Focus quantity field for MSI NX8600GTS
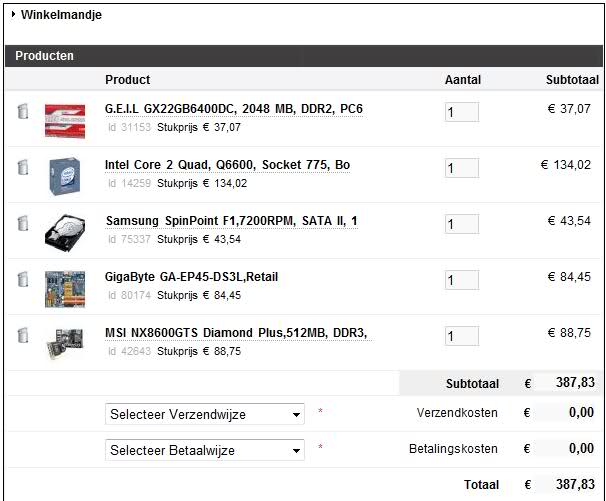Screen dimensions: 606x501 461,336
